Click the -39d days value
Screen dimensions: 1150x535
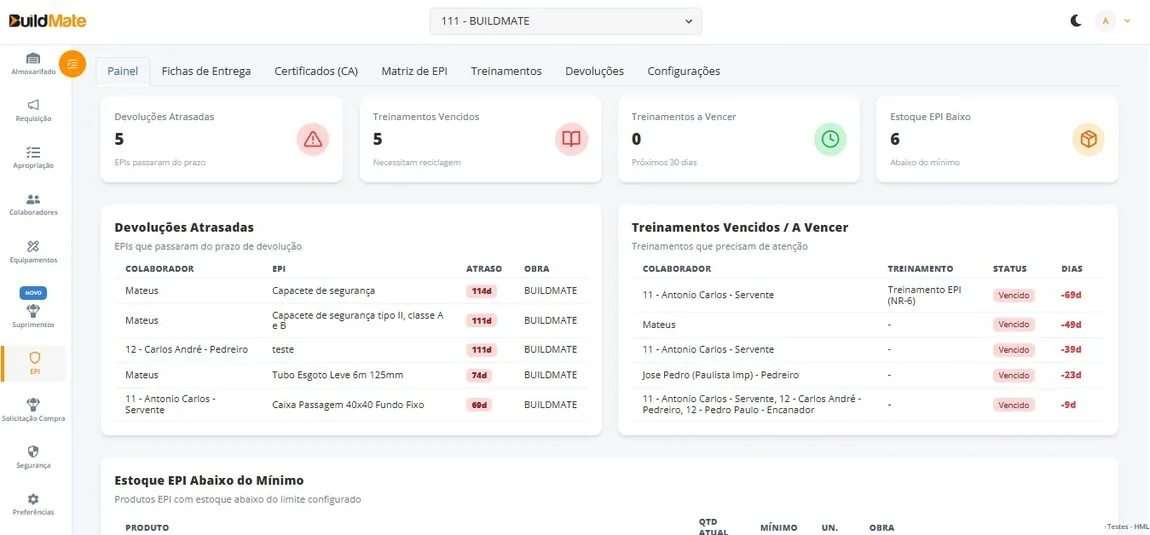tap(1071, 349)
